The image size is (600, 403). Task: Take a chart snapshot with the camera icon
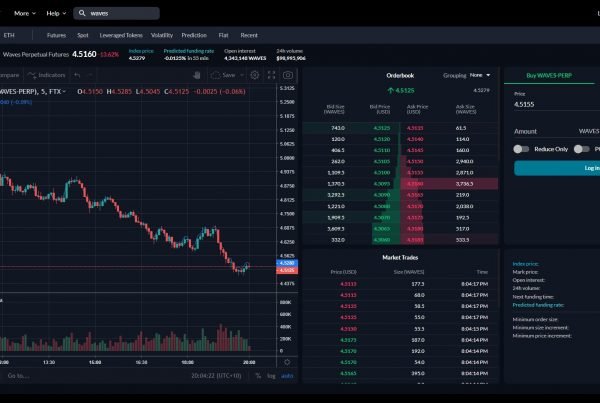tap(288, 75)
